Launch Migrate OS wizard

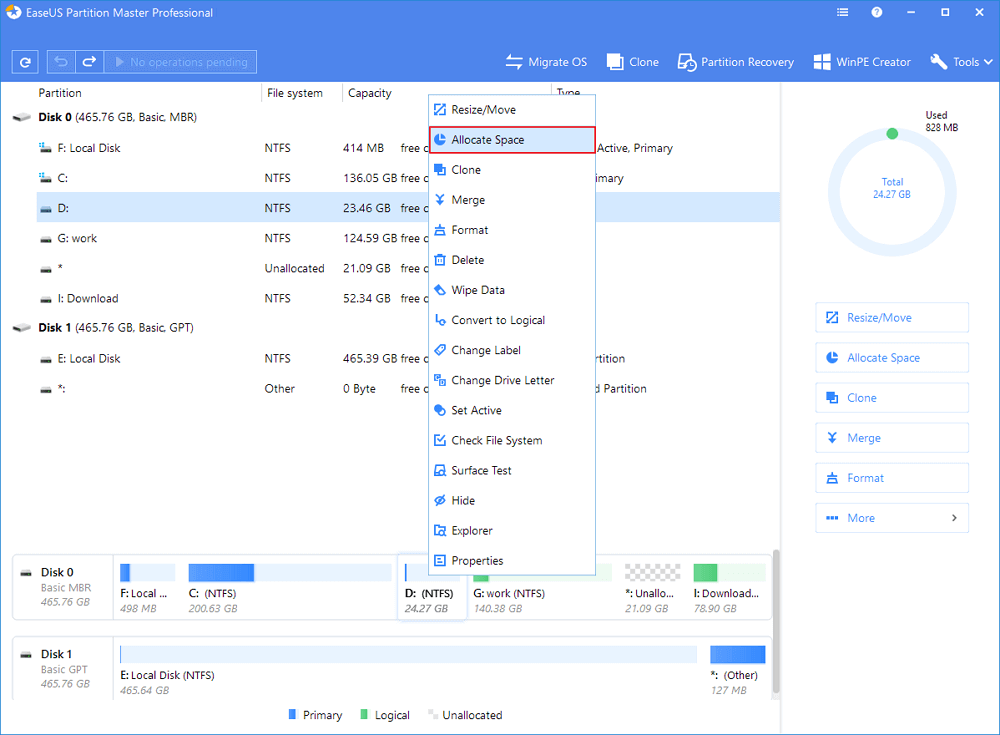546,62
